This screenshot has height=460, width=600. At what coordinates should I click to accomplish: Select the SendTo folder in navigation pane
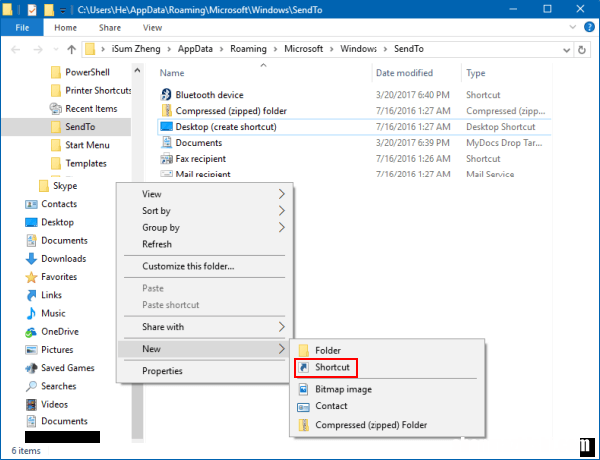click(x=67, y=127)
